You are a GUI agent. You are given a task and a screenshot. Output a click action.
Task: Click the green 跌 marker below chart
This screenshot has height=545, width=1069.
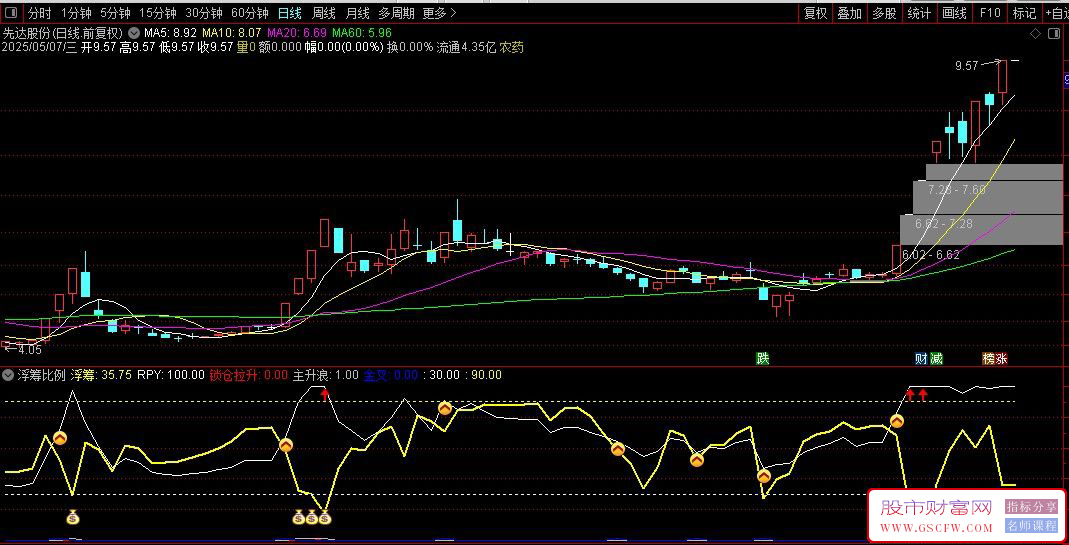point(762,359)
